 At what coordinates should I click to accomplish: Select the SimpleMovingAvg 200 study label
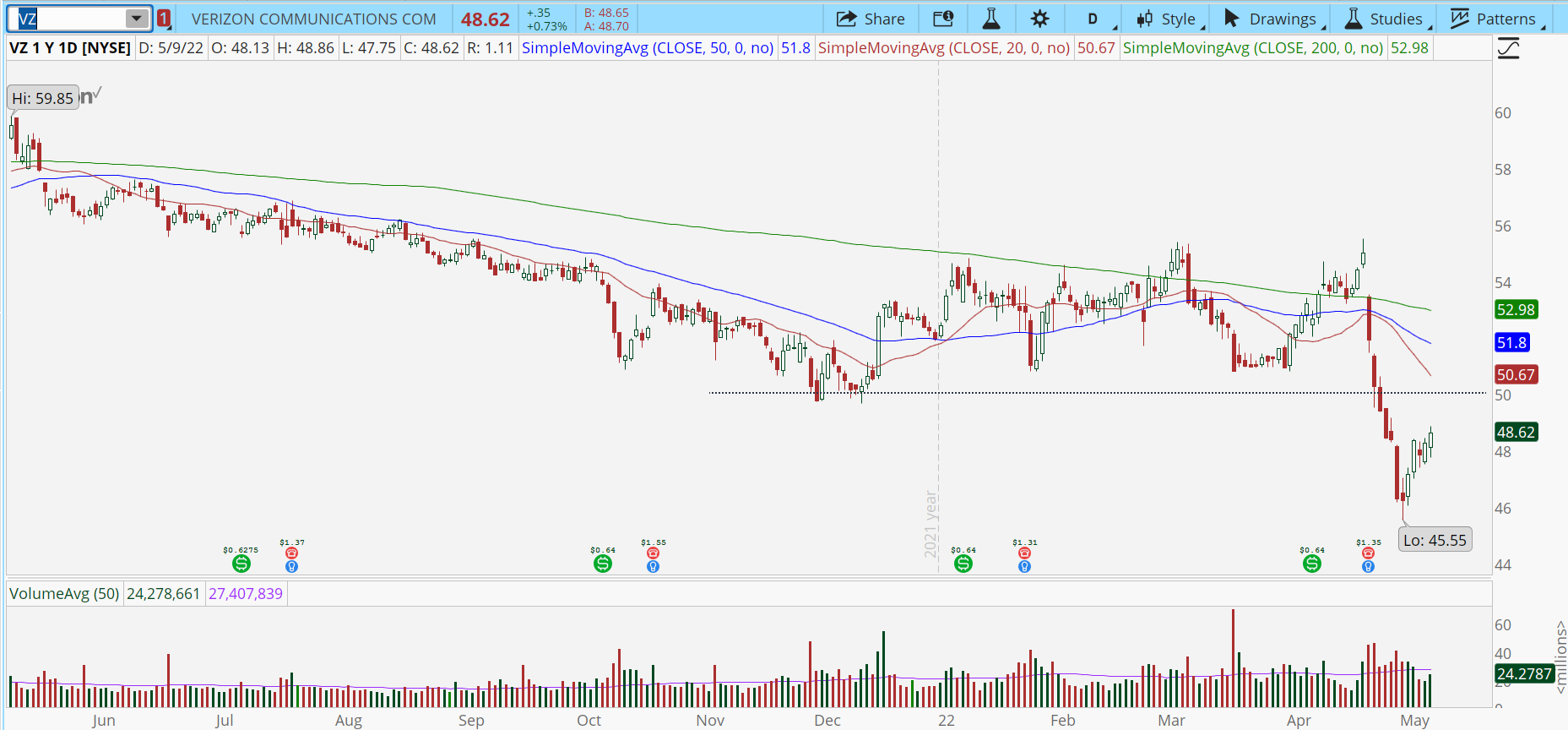pyautogui.click(x=1252, y=48)
